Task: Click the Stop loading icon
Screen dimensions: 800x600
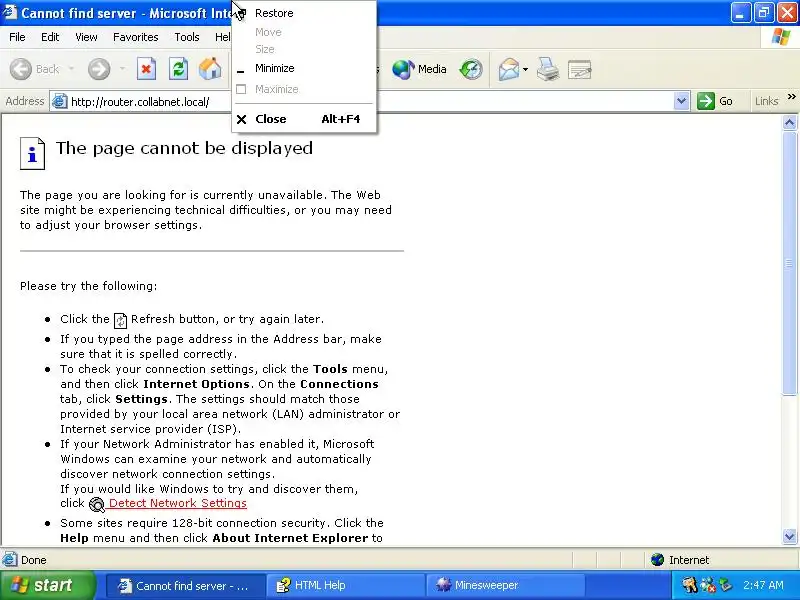Action: tap(146, 69)
